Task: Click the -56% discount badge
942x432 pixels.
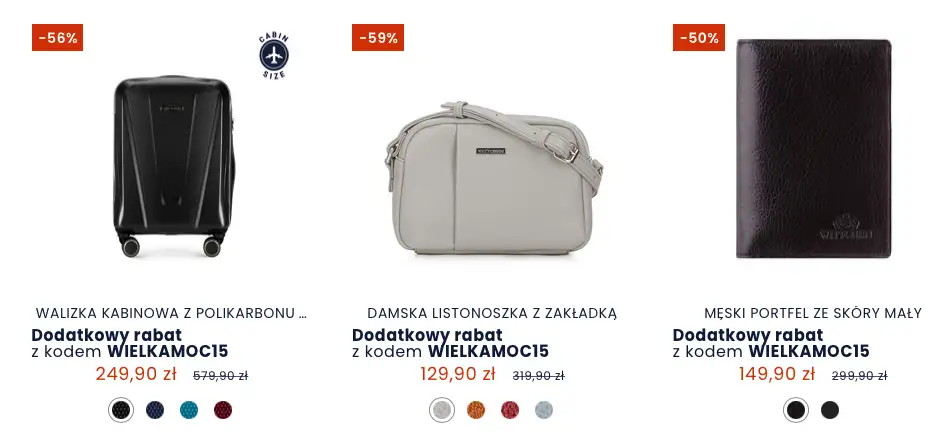Action: 58,38
